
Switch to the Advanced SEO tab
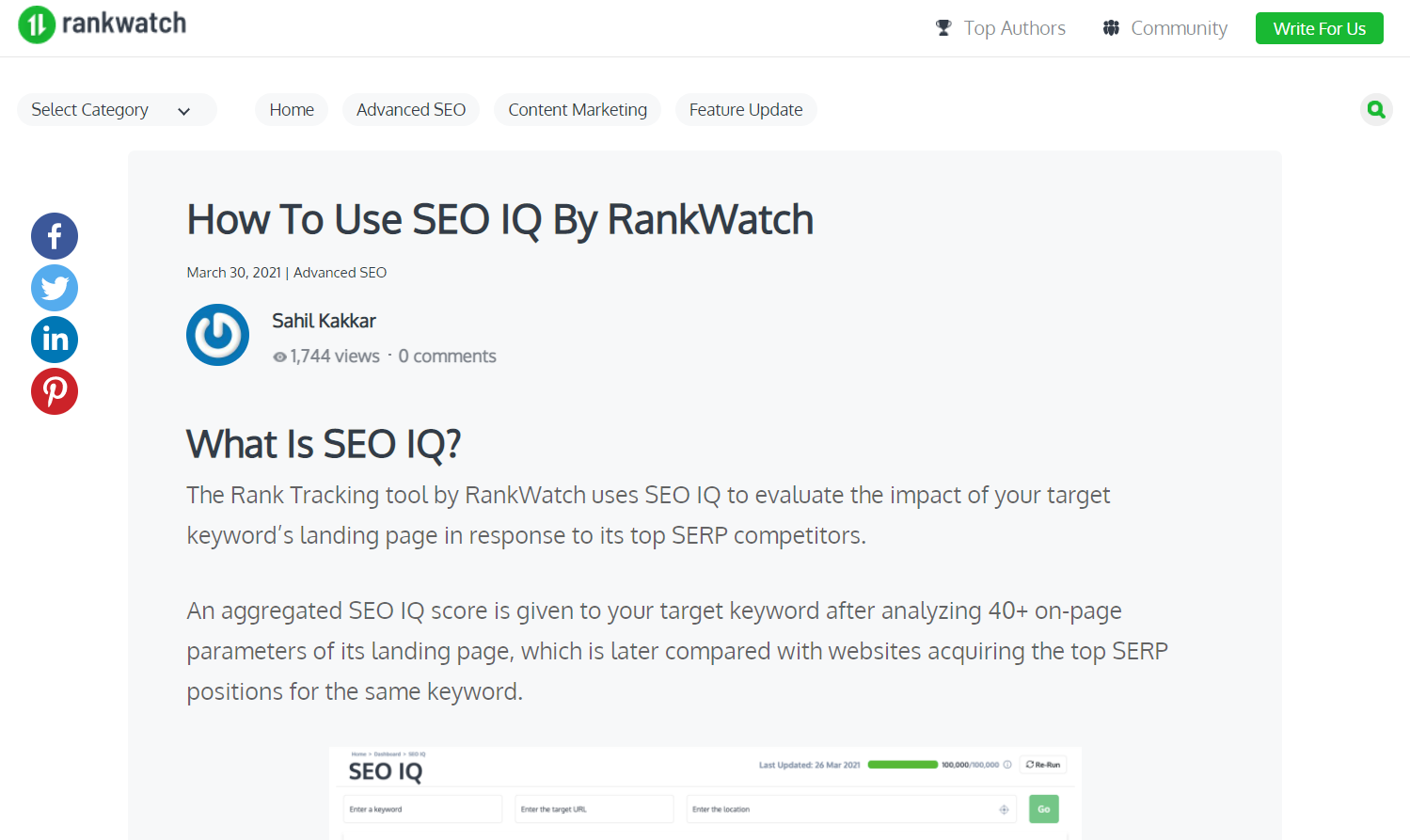(x=411, y=110)
